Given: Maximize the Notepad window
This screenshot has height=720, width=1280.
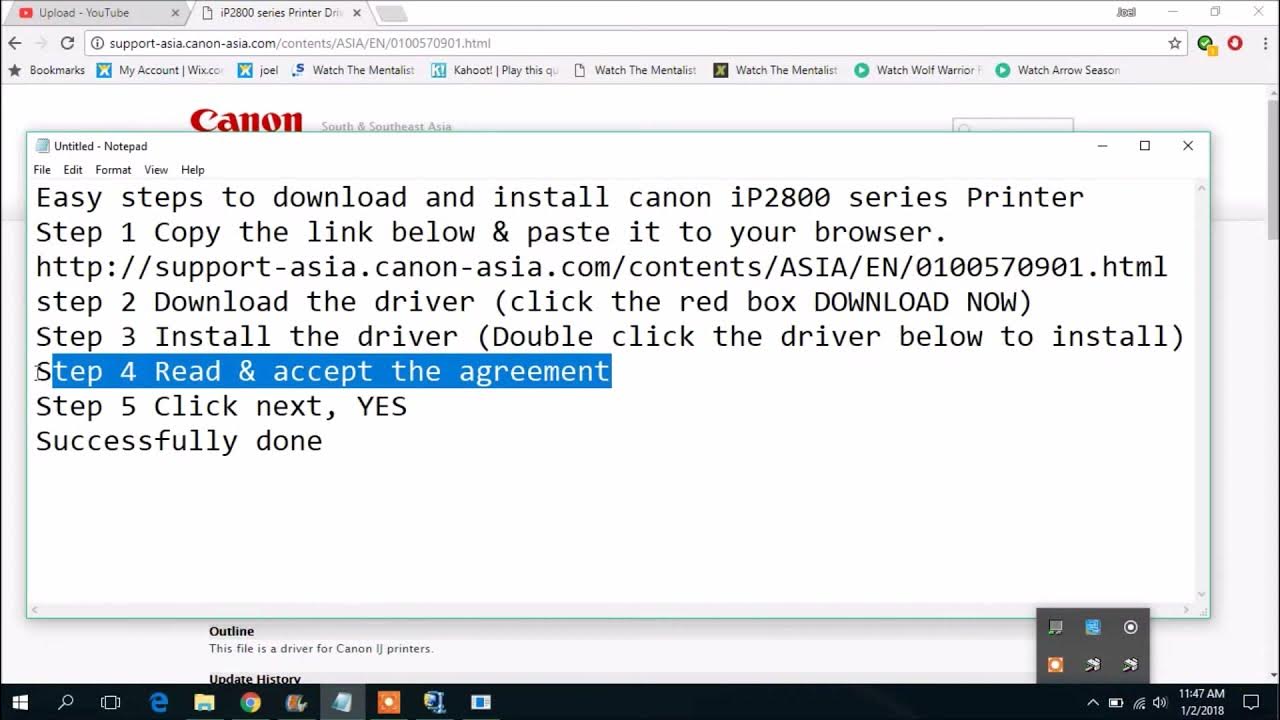Looking at the screenshot, I should (x=1145, y=146).
